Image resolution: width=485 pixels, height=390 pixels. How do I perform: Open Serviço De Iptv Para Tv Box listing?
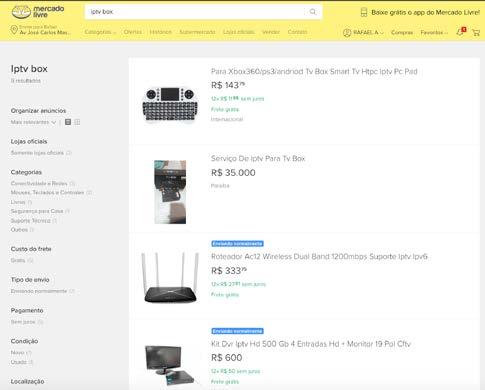(258, 158)
